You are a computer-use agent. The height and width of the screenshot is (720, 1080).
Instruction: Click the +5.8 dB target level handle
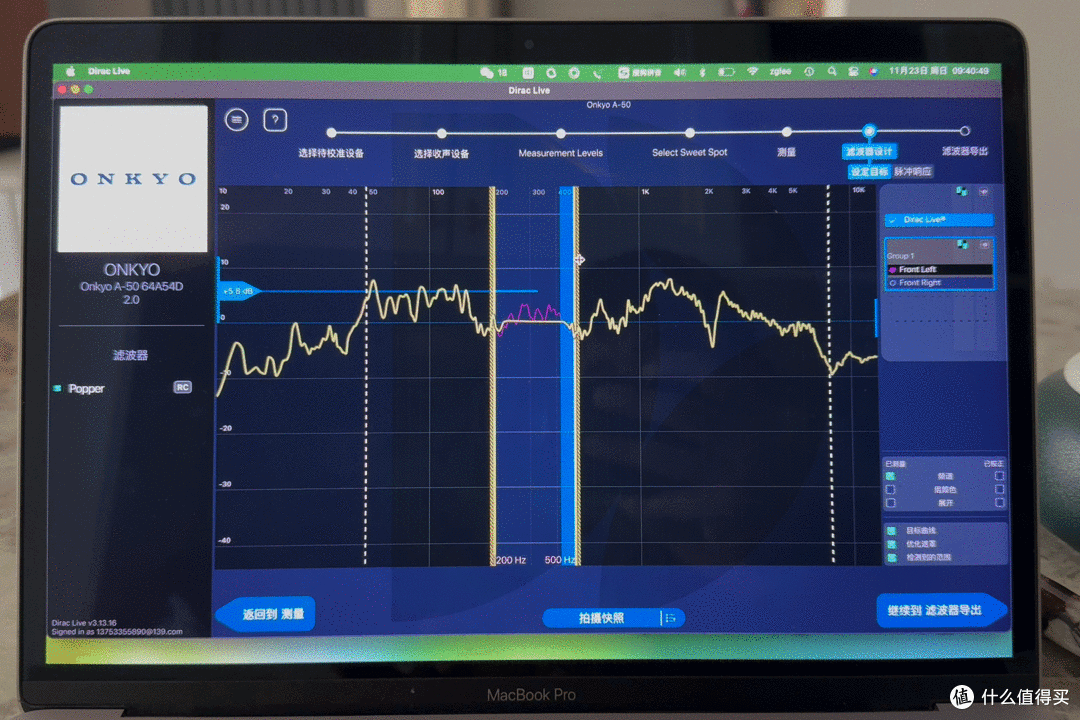(x=238, y=291)
